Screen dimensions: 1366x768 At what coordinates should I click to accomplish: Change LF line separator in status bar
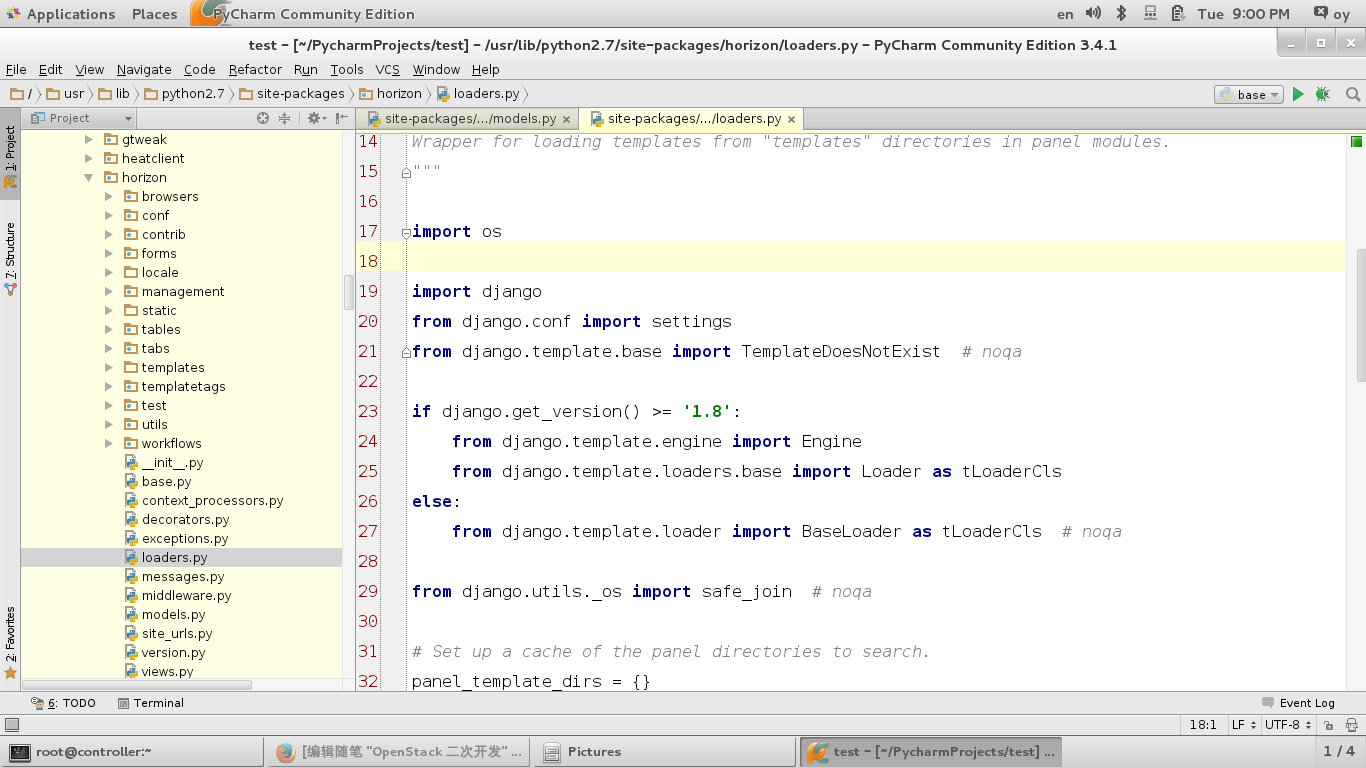coord(1243,725)
